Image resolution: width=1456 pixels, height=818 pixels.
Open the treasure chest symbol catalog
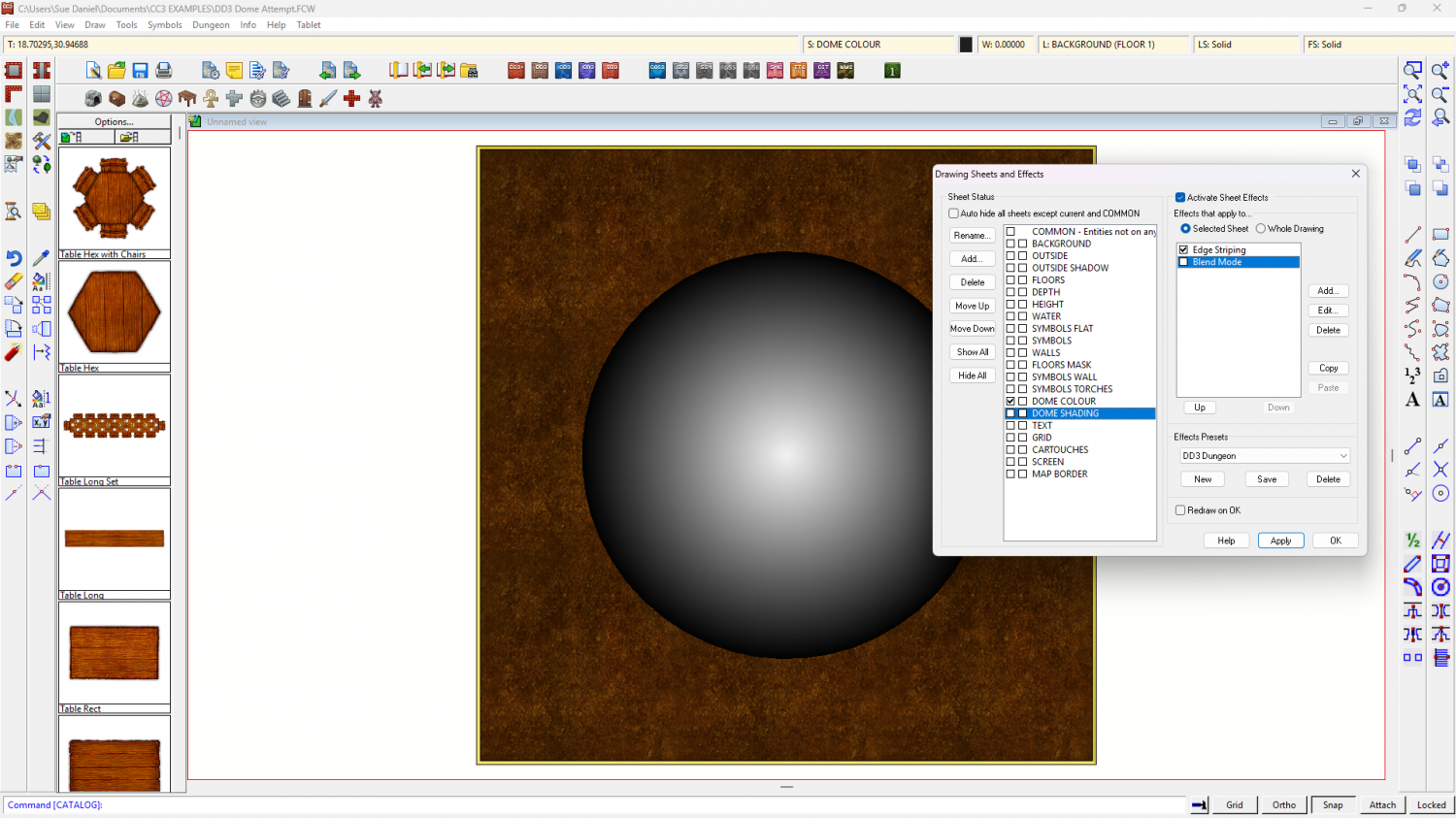coord(116,98)
